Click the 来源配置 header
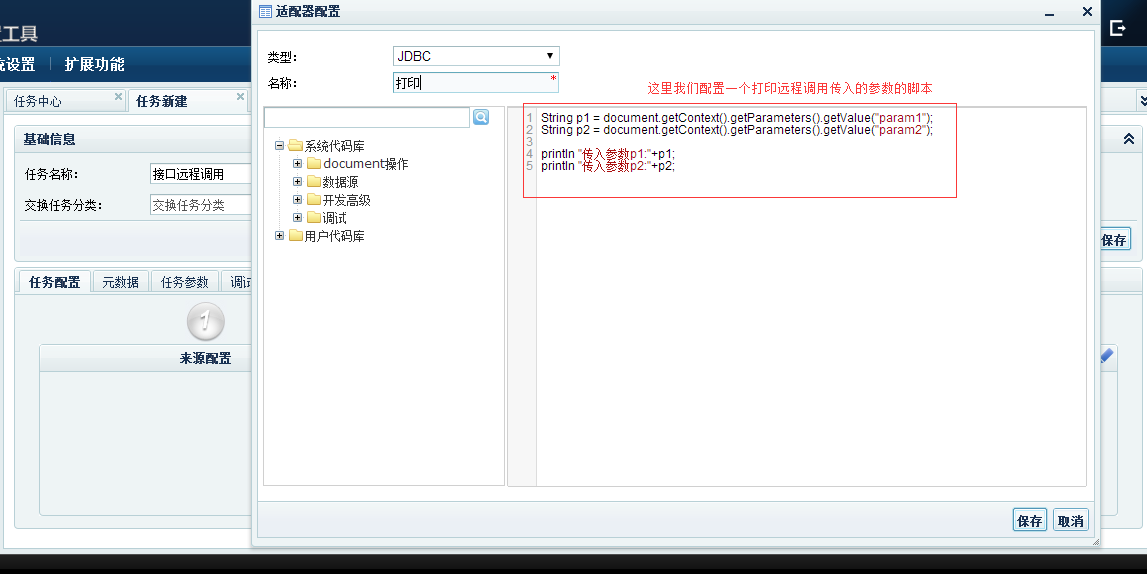Viewport: 1147px width, 574px height. (x=206, y=358)
